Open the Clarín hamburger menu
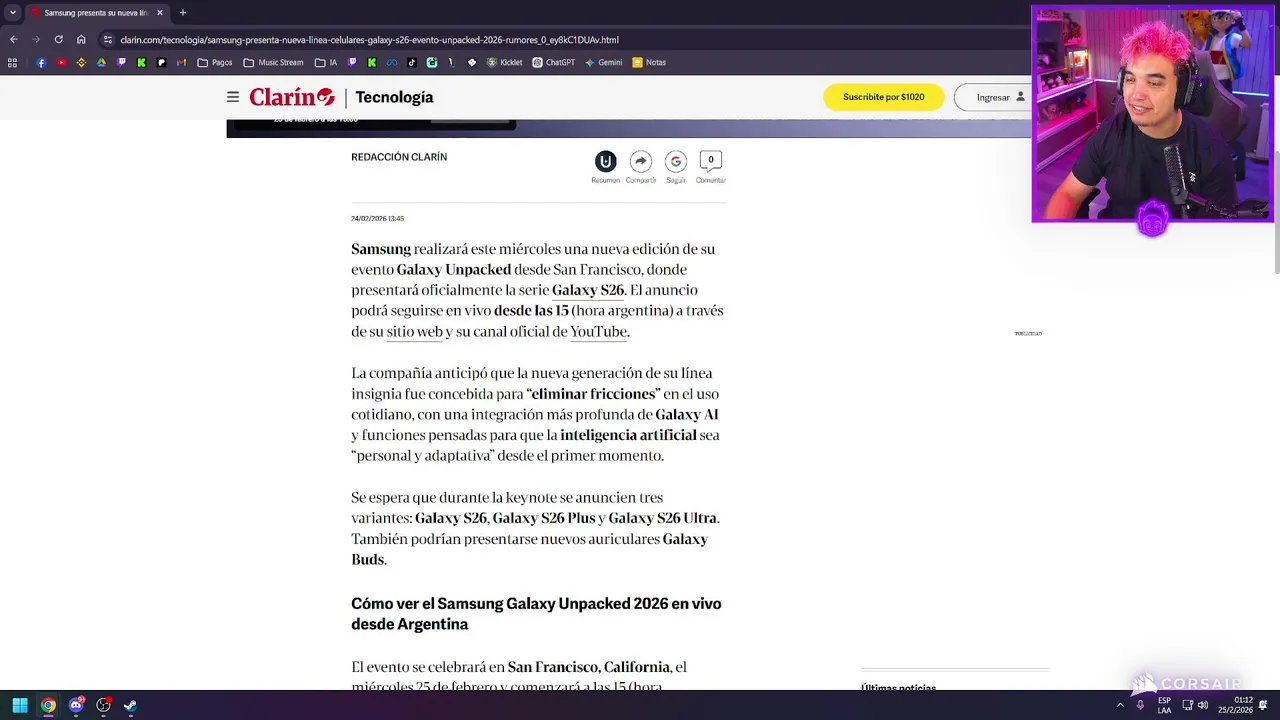This screenshot has height=720, width=1280. 232,97
